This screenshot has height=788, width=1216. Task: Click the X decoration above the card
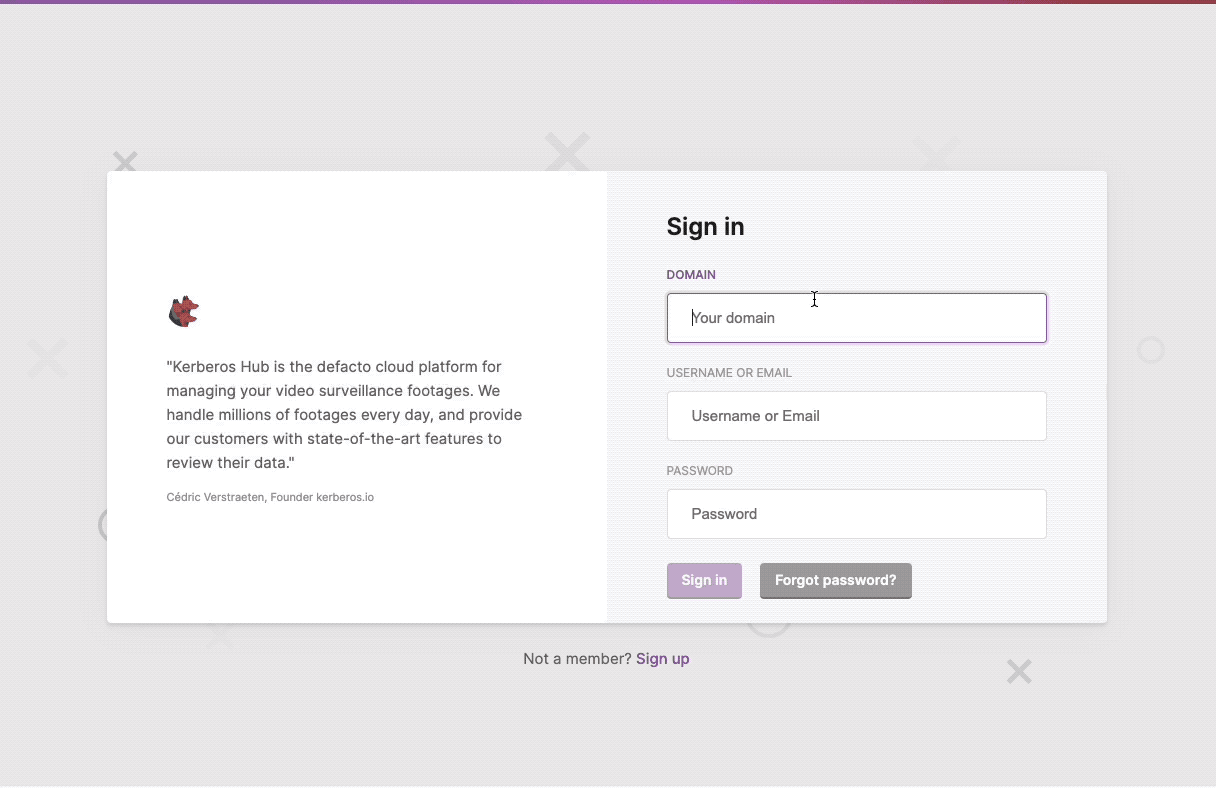point(567,152)
